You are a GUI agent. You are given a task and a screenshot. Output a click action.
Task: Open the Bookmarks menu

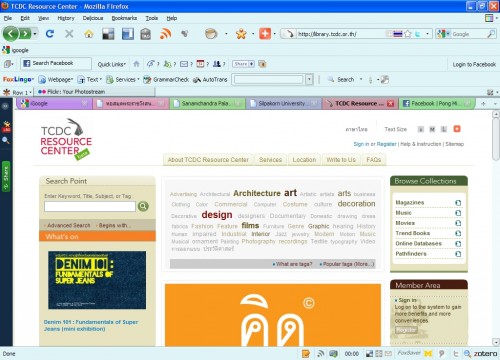(x=124, y=18)
